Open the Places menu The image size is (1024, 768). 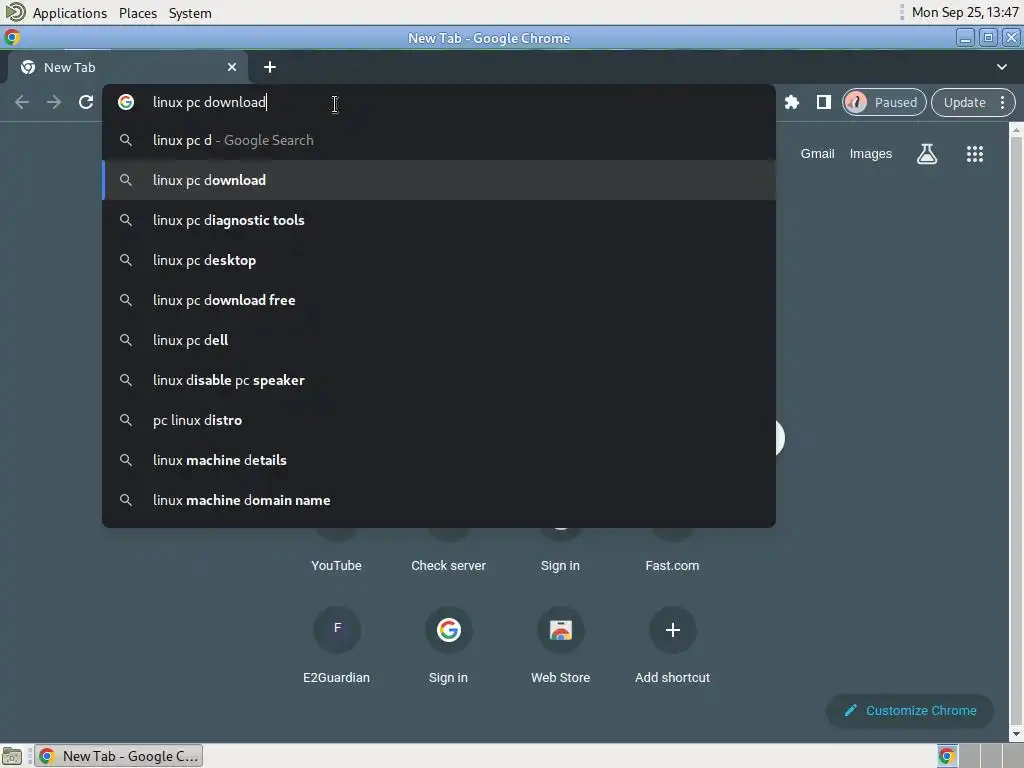(x=138, y=13)
